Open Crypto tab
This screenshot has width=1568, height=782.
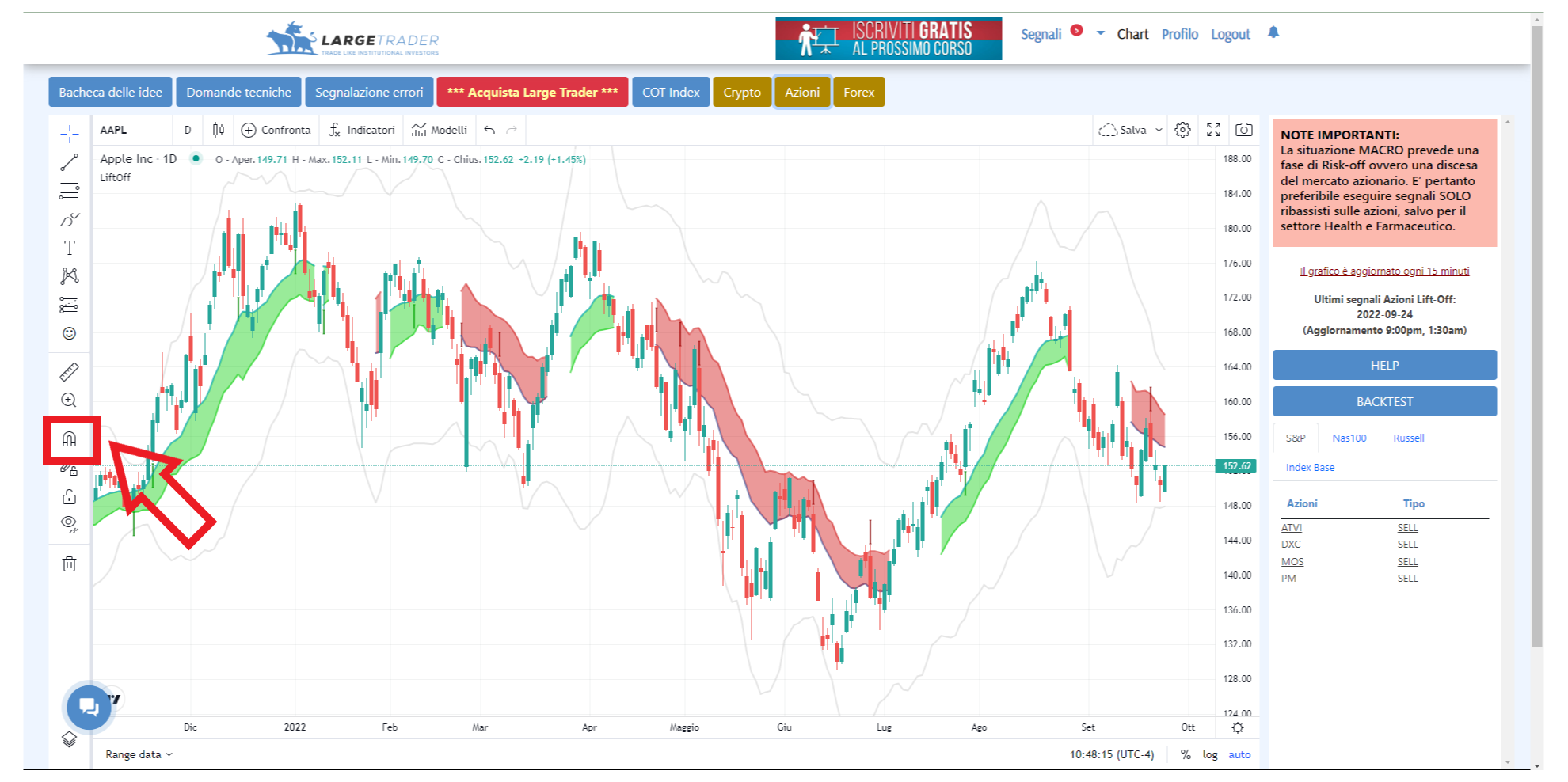pos(742,92)
